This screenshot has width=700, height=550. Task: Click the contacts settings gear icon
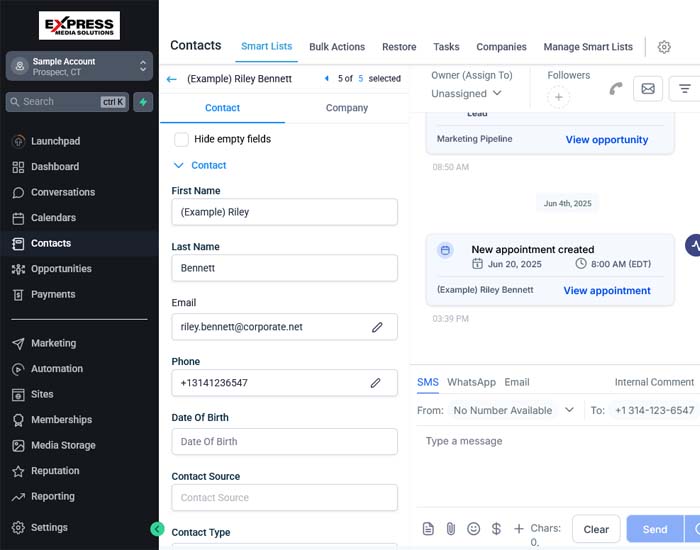(664, 46)
